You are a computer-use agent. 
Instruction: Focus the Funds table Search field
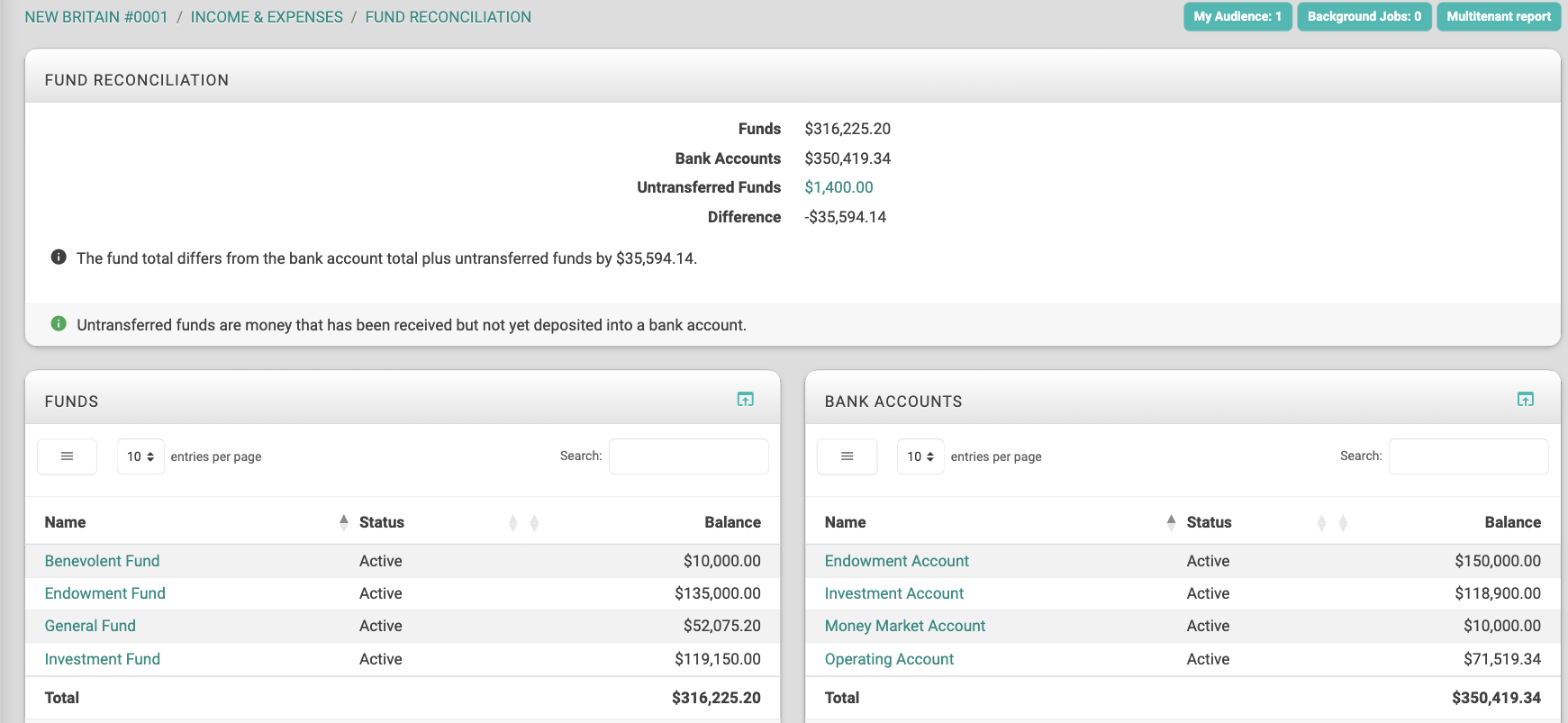point(689,456)
